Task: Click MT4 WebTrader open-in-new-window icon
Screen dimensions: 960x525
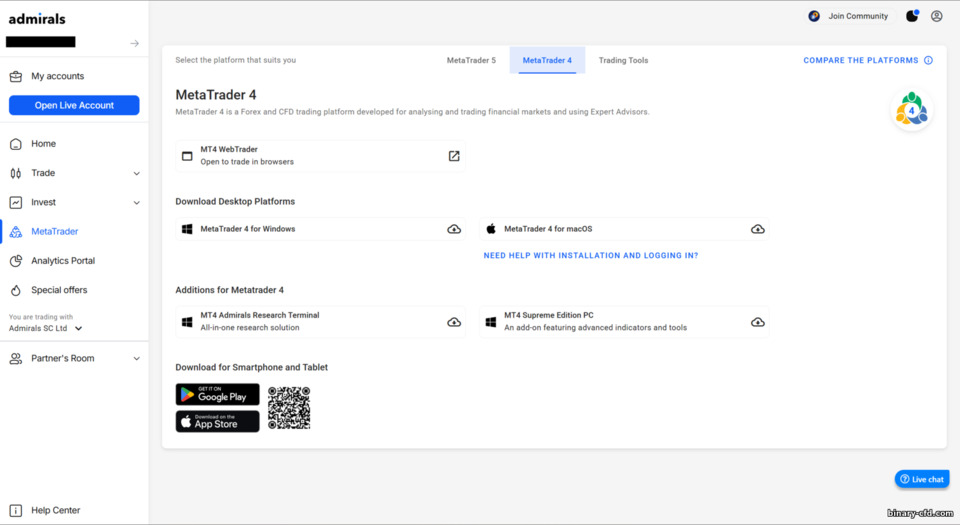Action: [x=454, y=156]
